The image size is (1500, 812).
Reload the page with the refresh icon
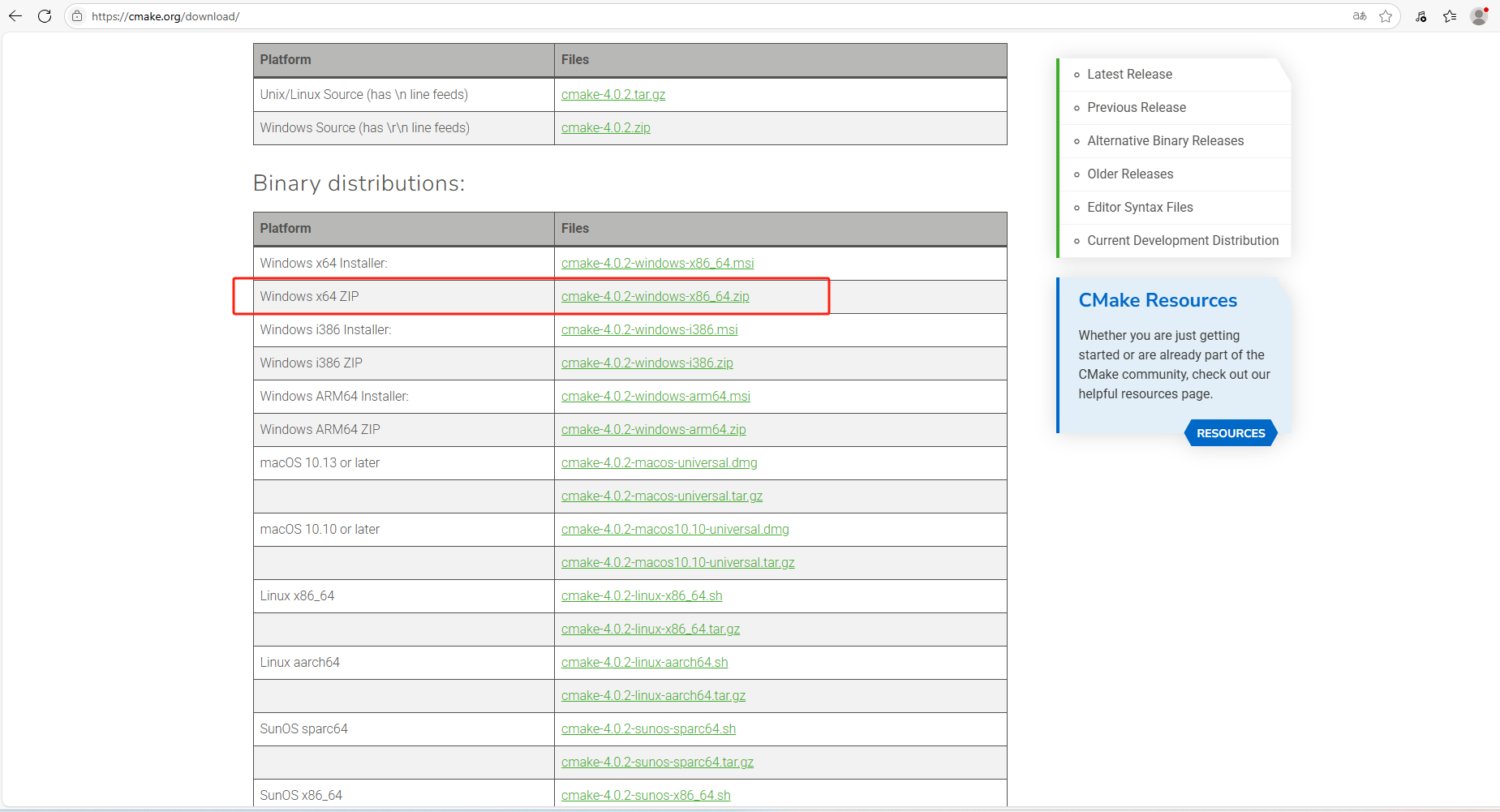45,16
